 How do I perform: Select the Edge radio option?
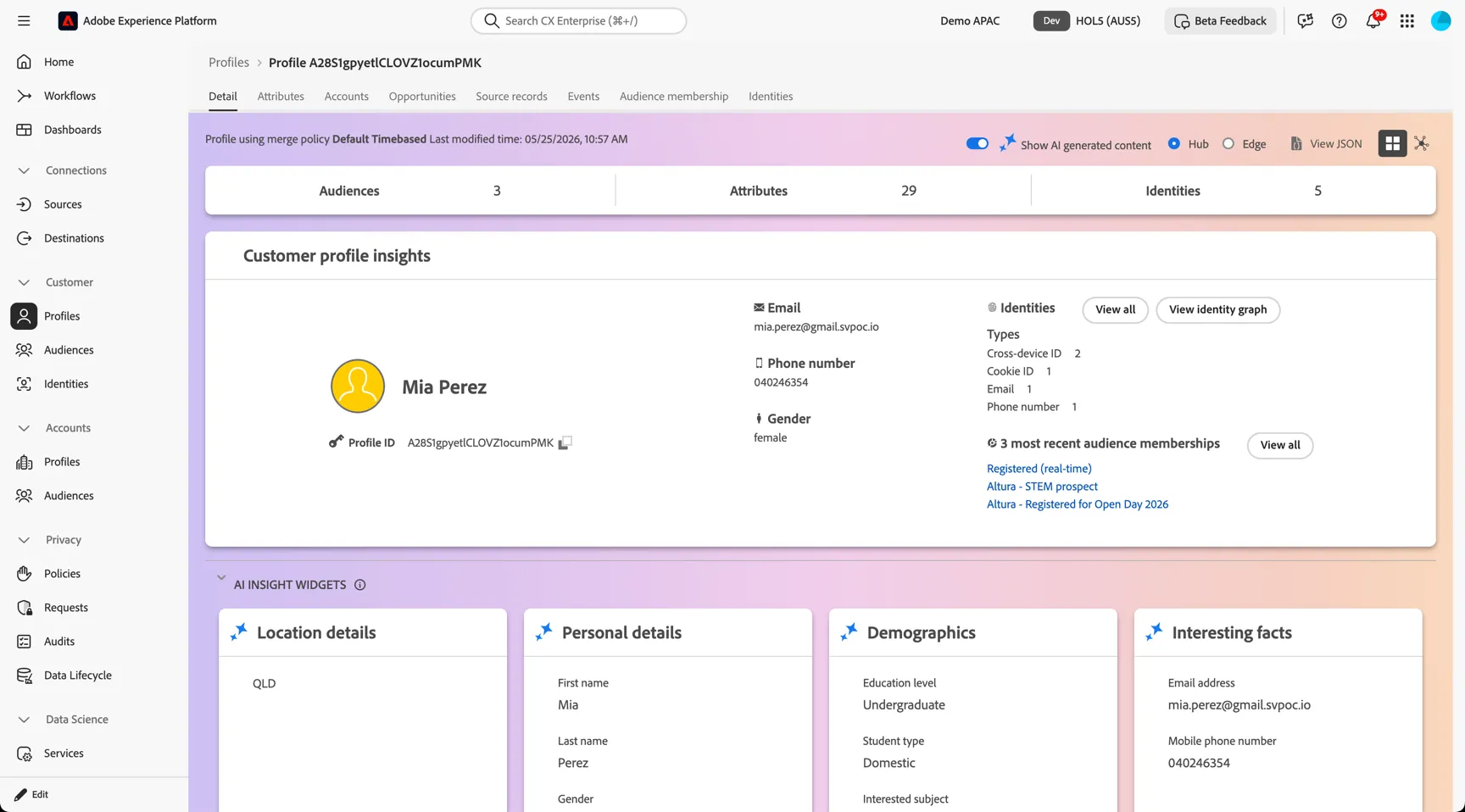(x=1228, y=143)
